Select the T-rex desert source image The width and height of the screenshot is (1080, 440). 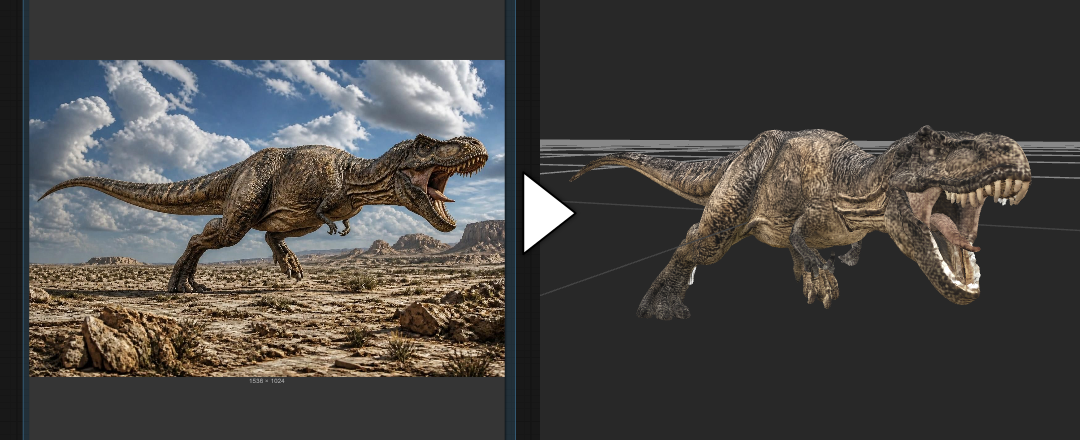click(267, 218)
